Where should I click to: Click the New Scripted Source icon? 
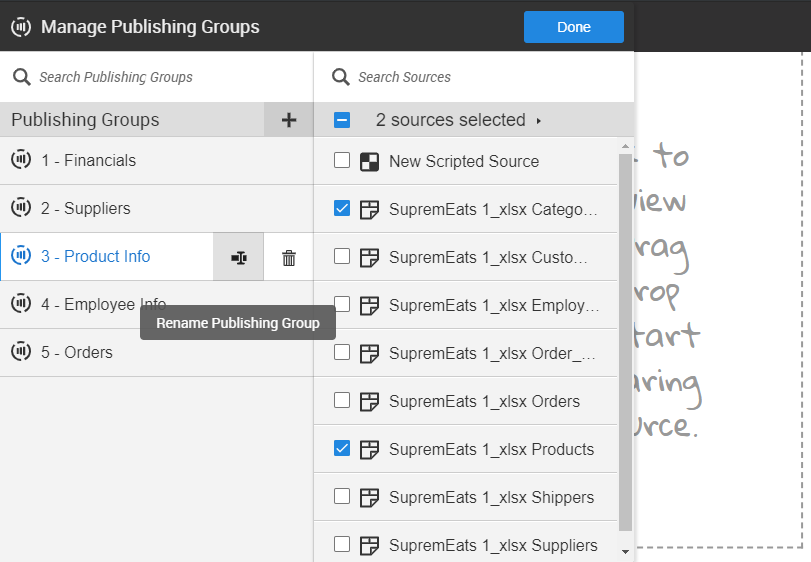pyautogui.click(x=369, y=162)
